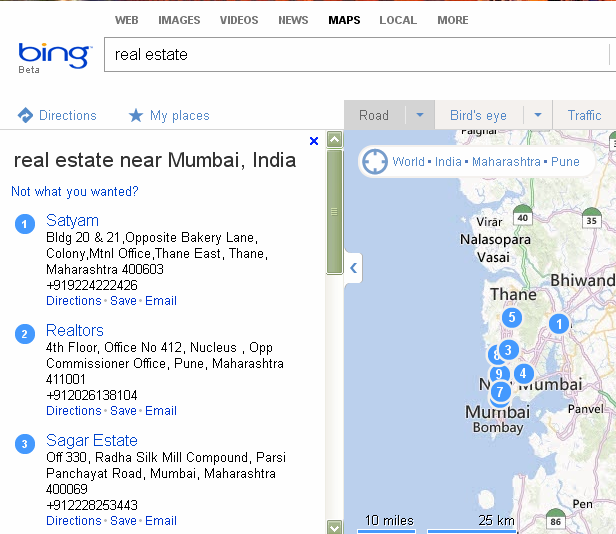Click the Nalasopara label on map
Viewport: 616px width, 534px height.
pyautogui.click(x=495, y=239)
